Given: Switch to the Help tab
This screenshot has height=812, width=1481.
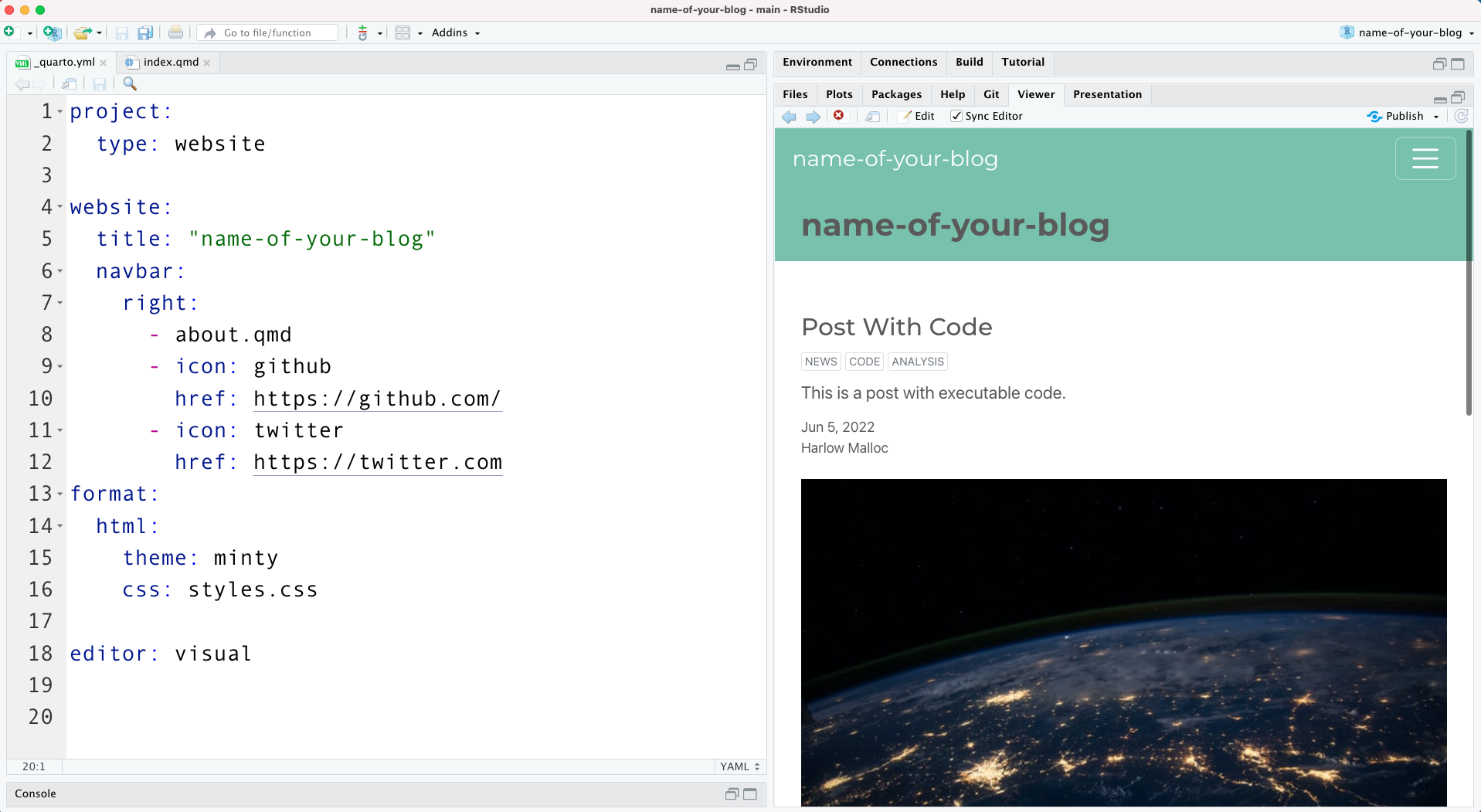Looking at the screenshot, I should click(x=953, y=94).
